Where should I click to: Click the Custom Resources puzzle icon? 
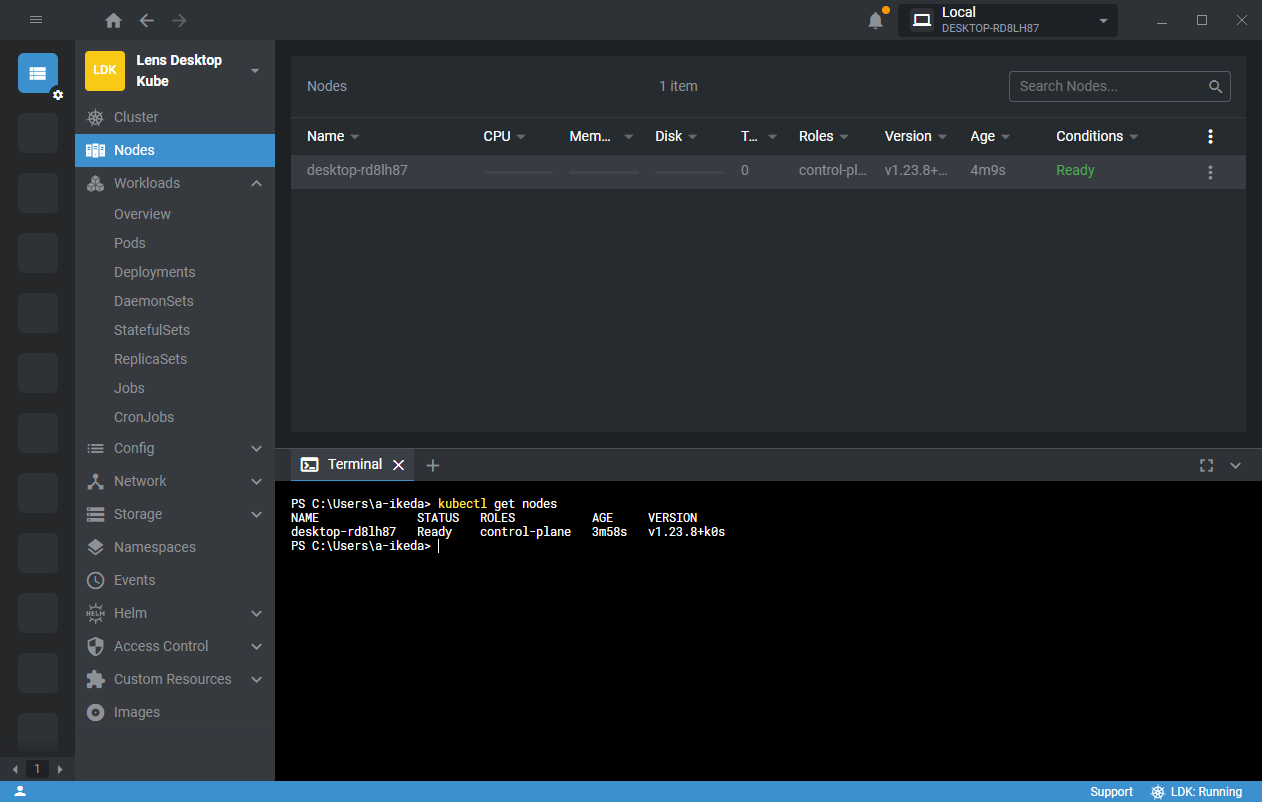click(96, 679)
